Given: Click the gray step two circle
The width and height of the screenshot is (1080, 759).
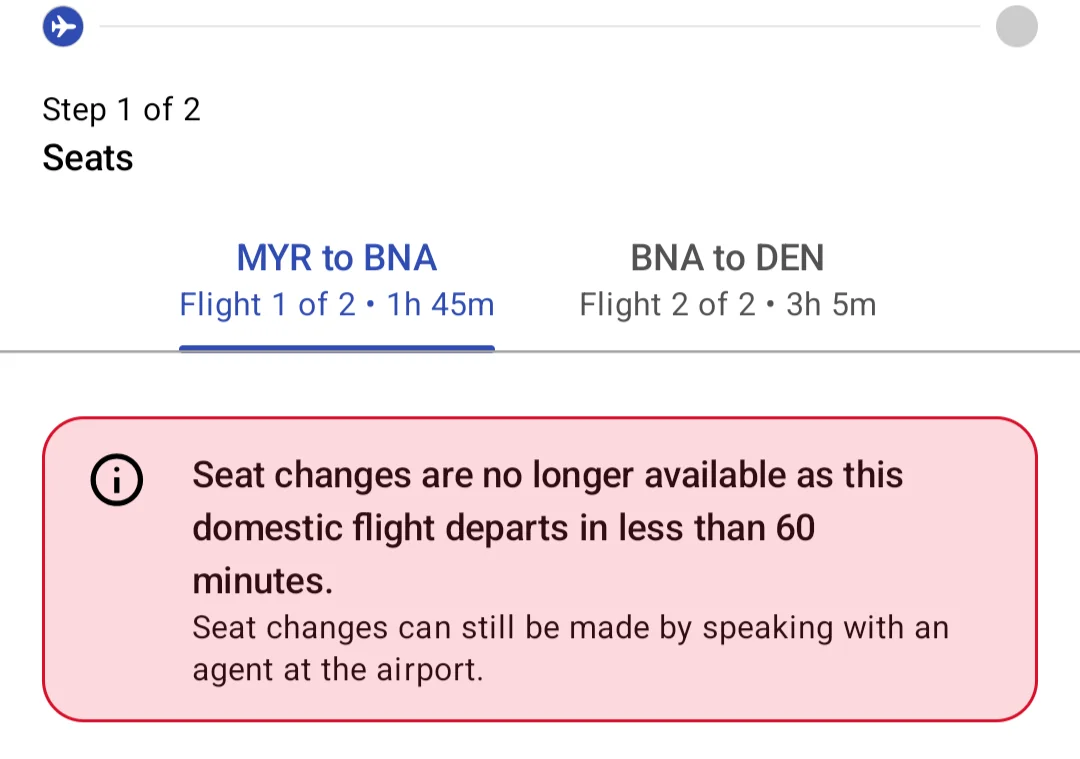Looking at the screenshot, I should [1016, 26].
